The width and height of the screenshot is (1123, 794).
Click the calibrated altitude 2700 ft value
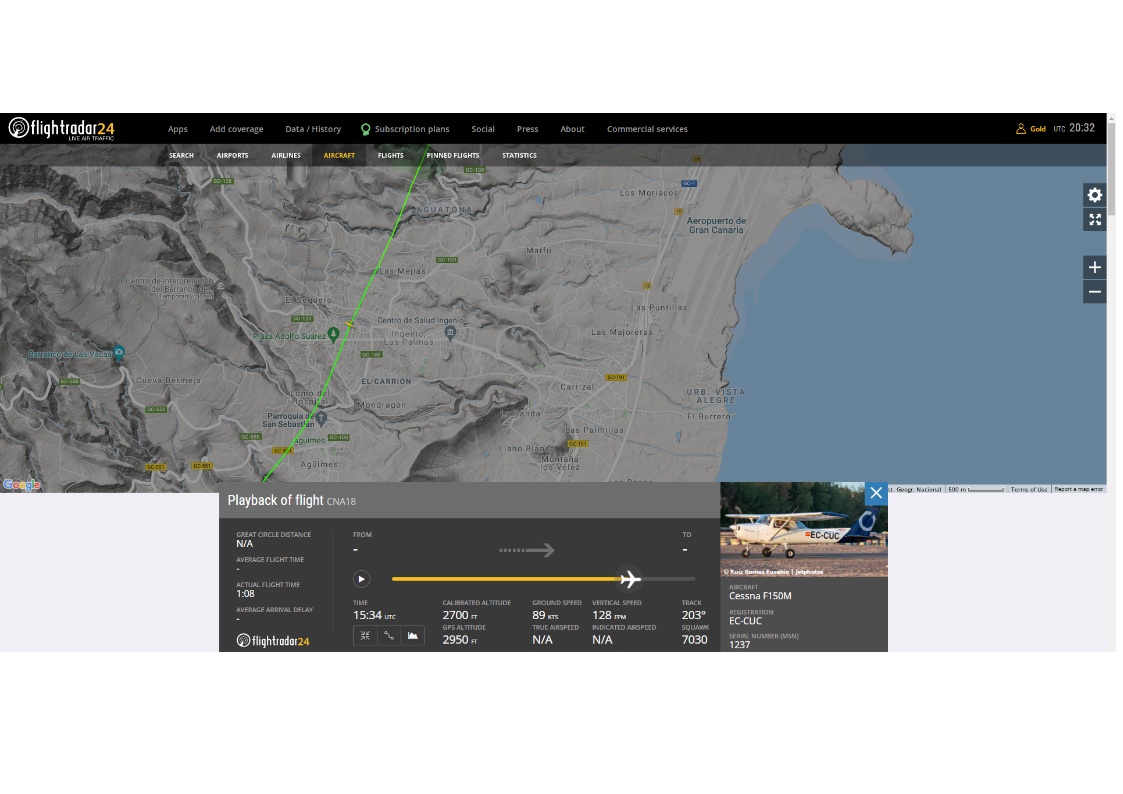[460, 615]
